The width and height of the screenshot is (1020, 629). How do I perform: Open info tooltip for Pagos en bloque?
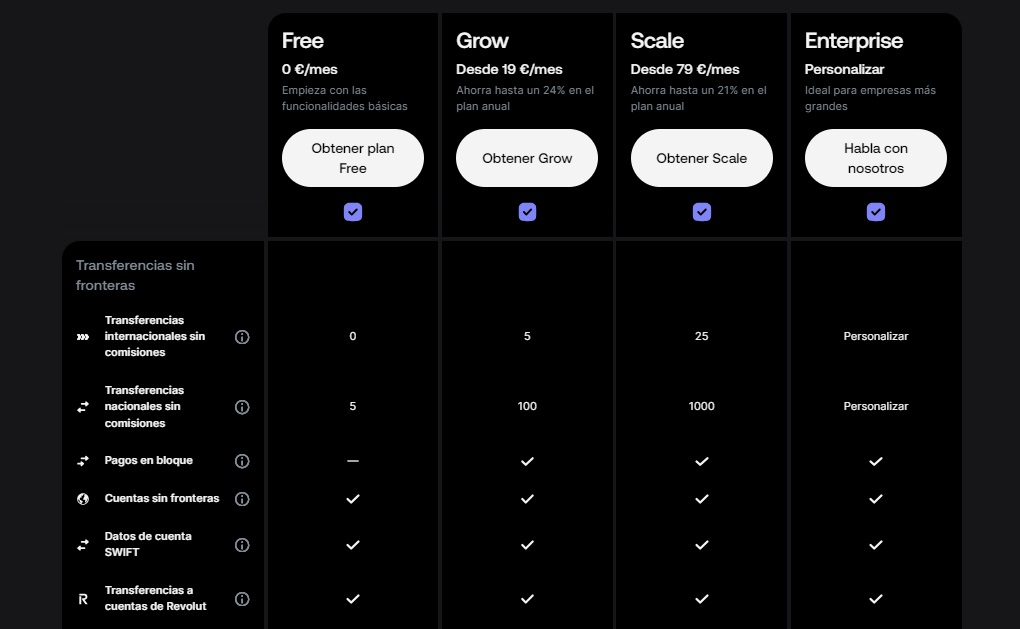tap(242, 461)
